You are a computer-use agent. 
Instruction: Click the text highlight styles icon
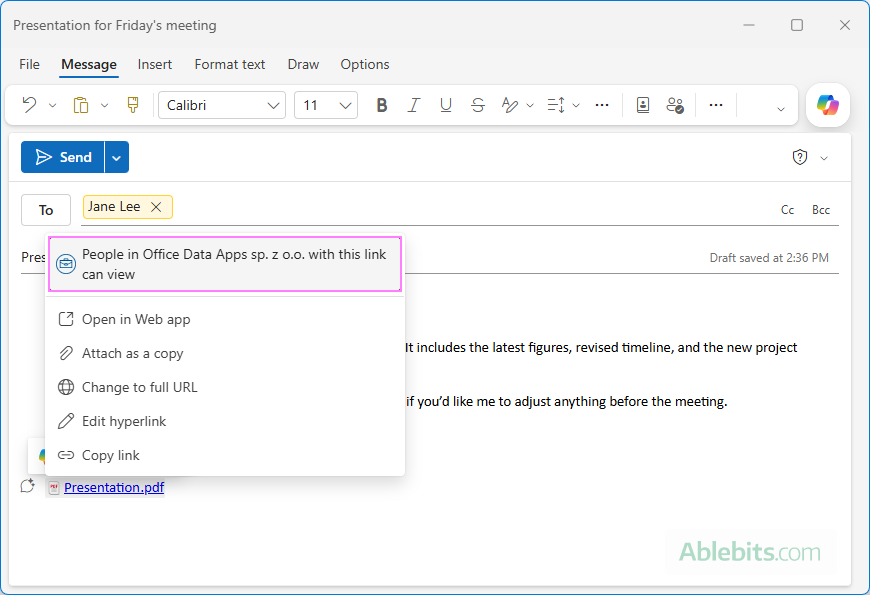click(x=509, y=105)
